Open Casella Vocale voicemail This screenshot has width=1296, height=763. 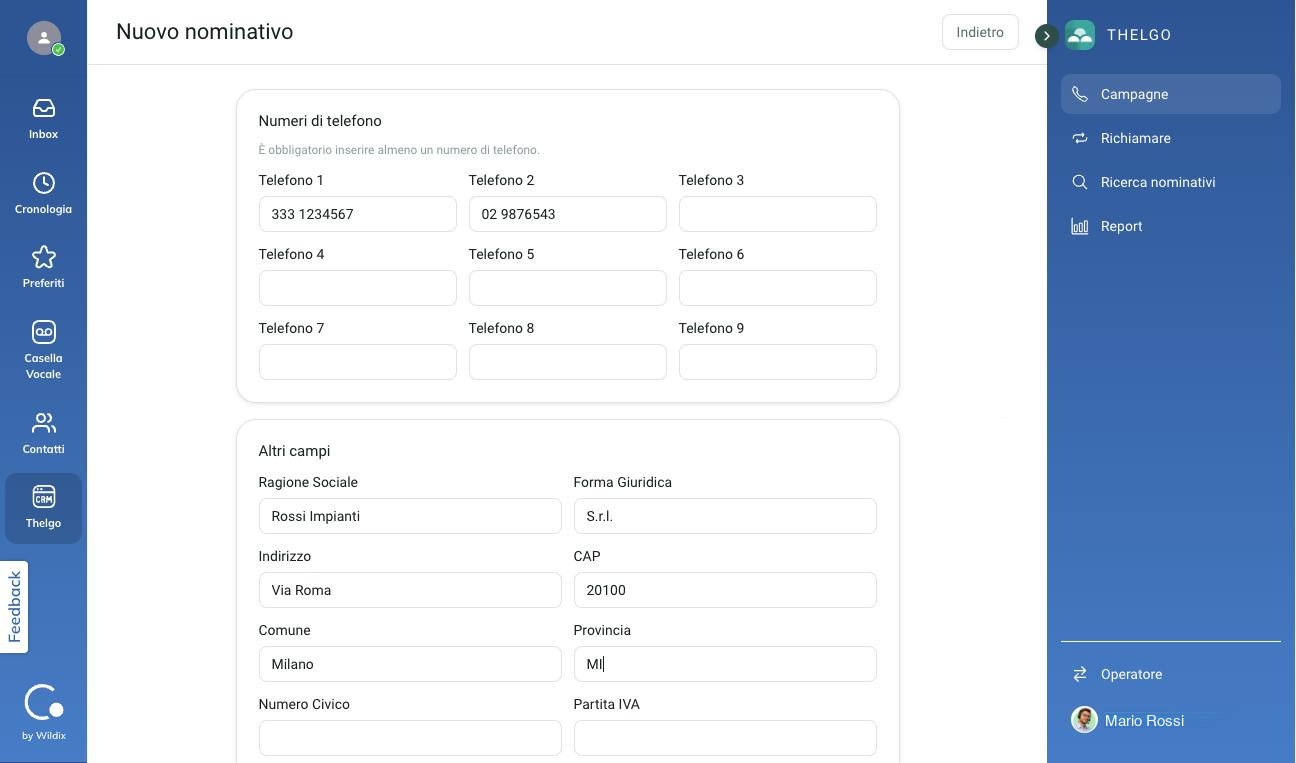point(43,350)
